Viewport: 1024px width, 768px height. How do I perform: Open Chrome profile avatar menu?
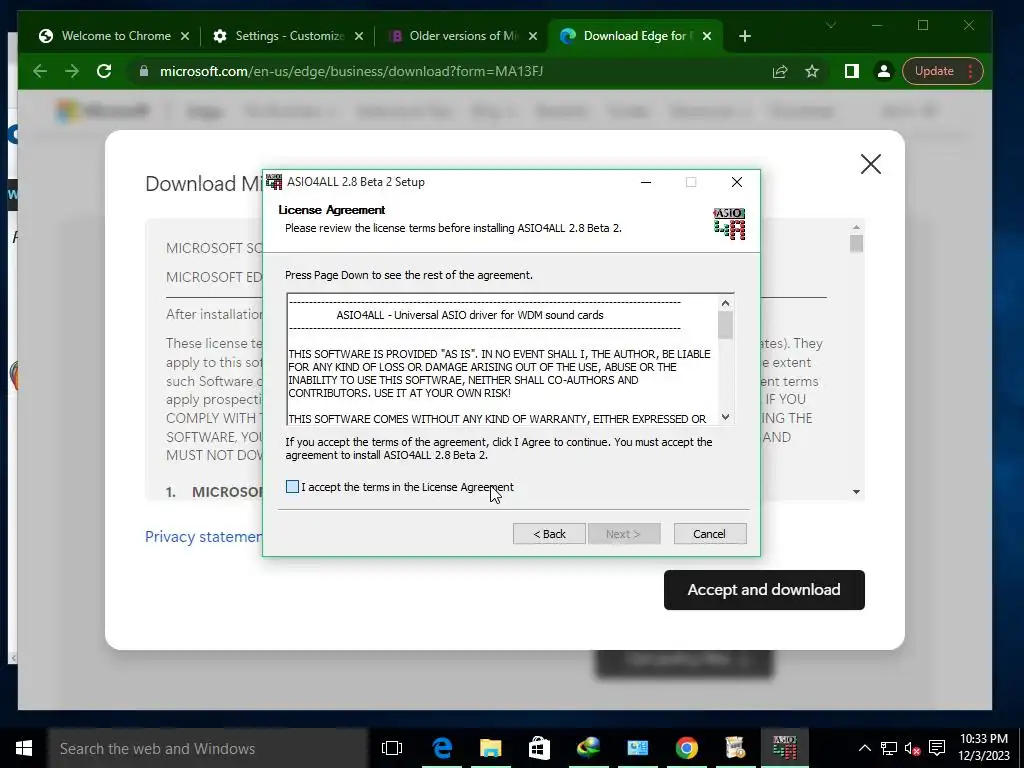[x=884, y=71]
